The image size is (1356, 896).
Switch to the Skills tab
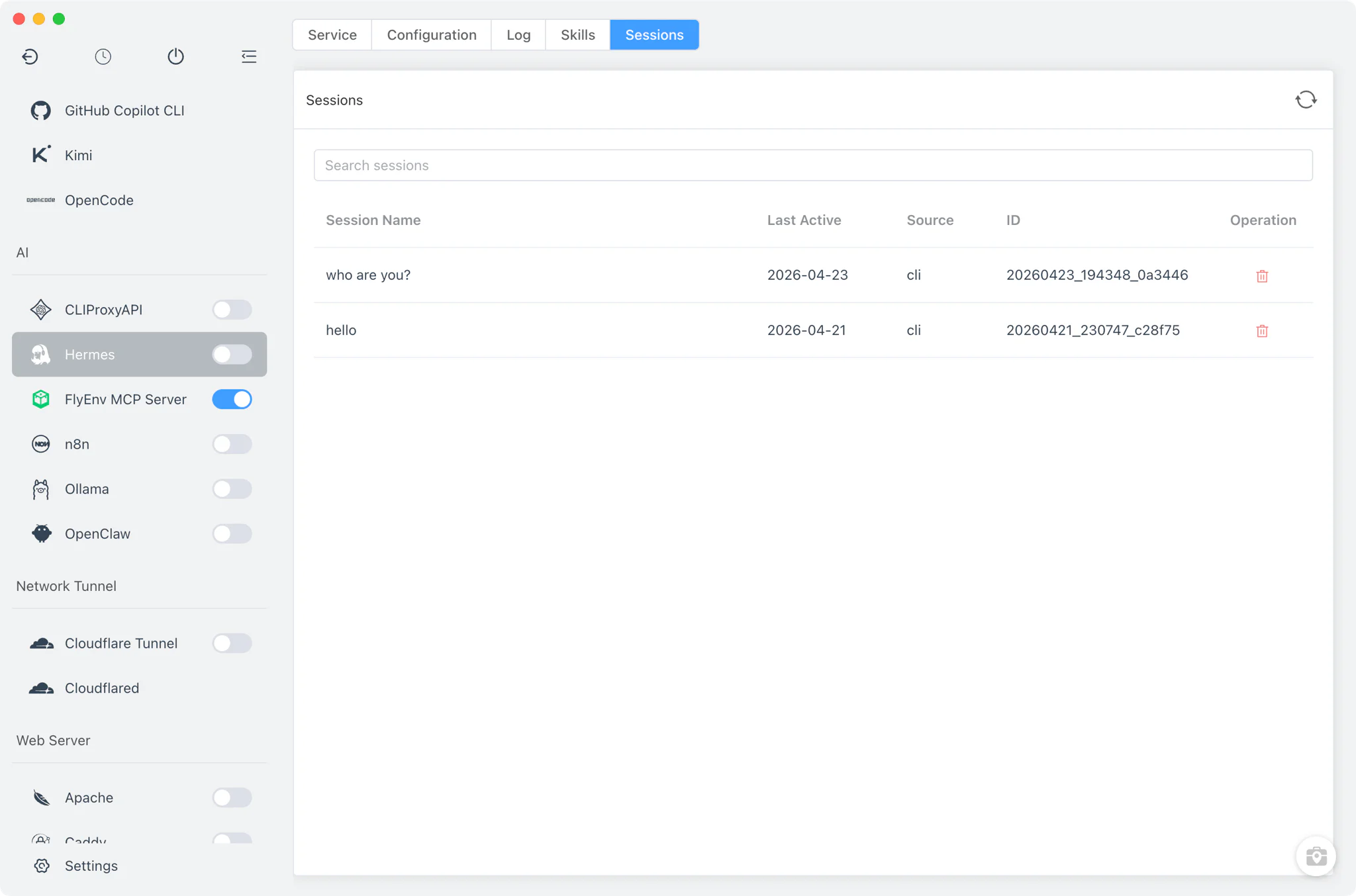[x=577, y=34]
